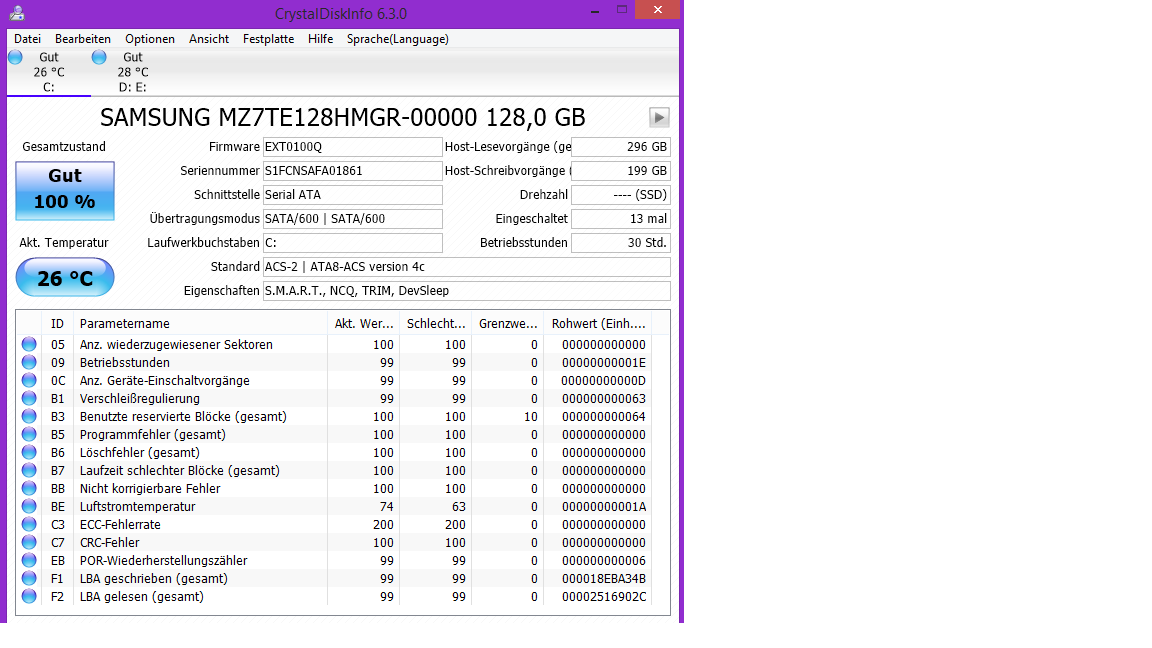
Task: Click the CrystalDiskInfo app icon in title bar
Action: pyautogui.click(x=17, y=13)
